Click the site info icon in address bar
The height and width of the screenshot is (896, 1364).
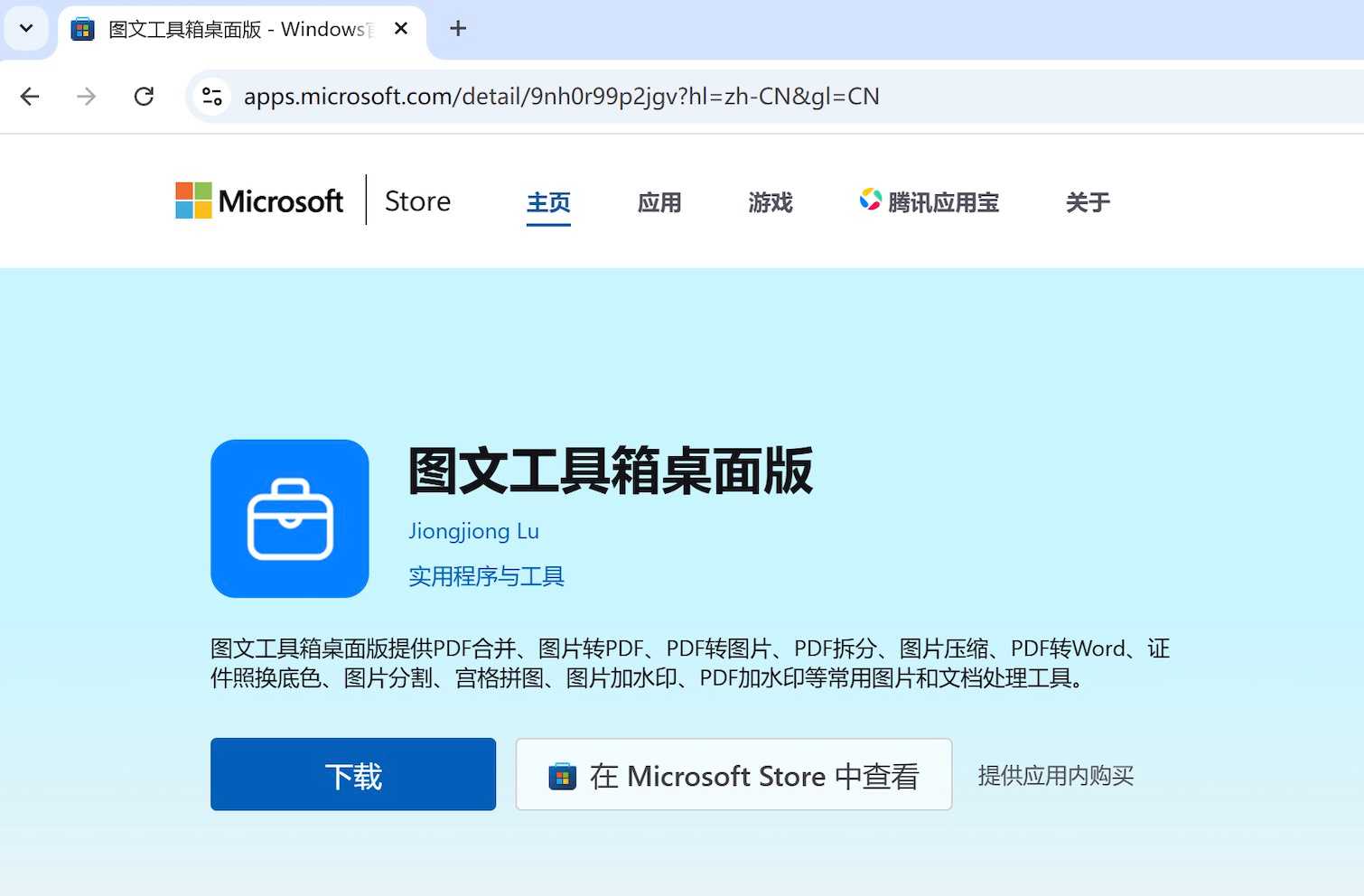pos(211,96)
